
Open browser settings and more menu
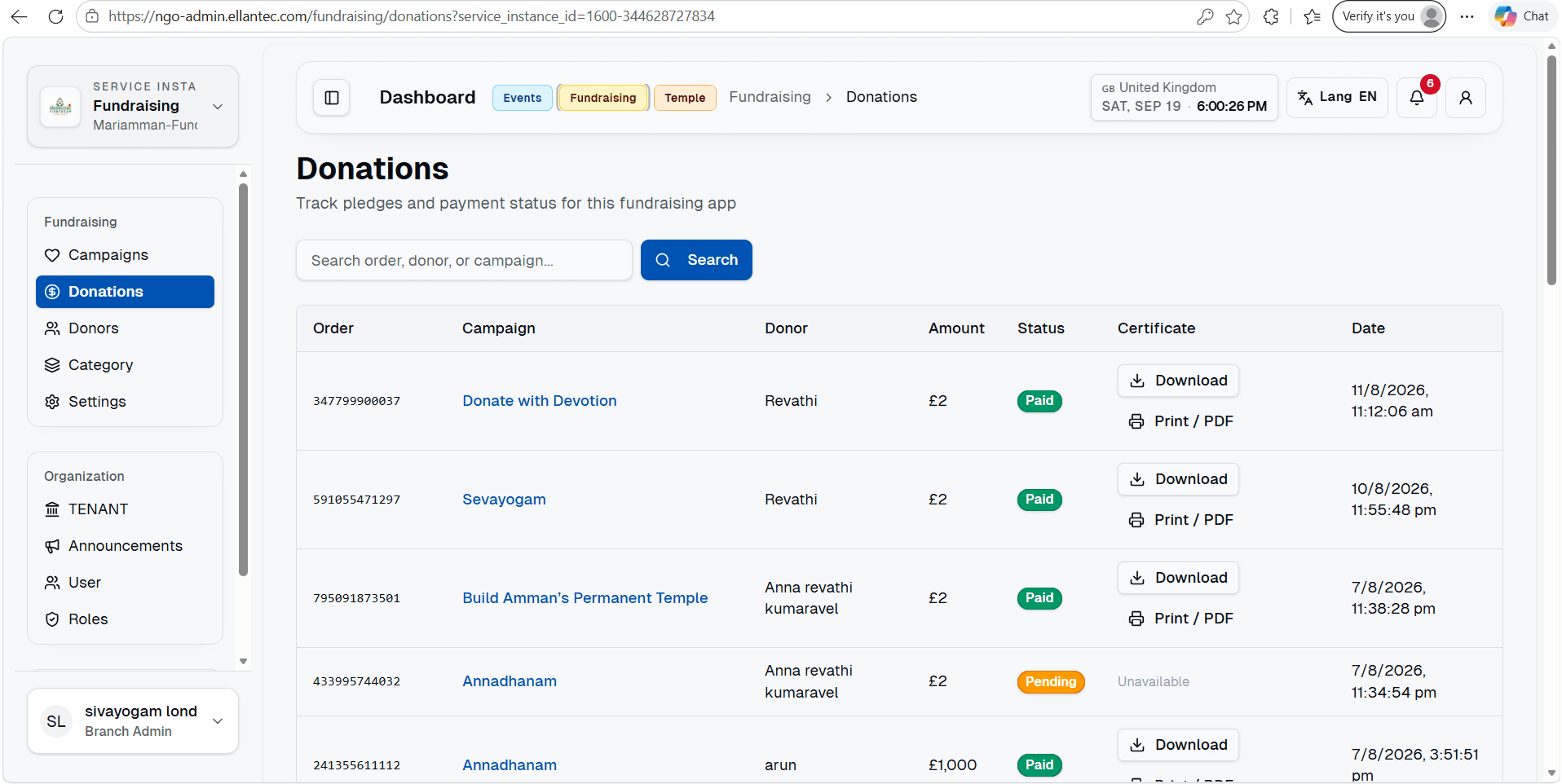1467,16
